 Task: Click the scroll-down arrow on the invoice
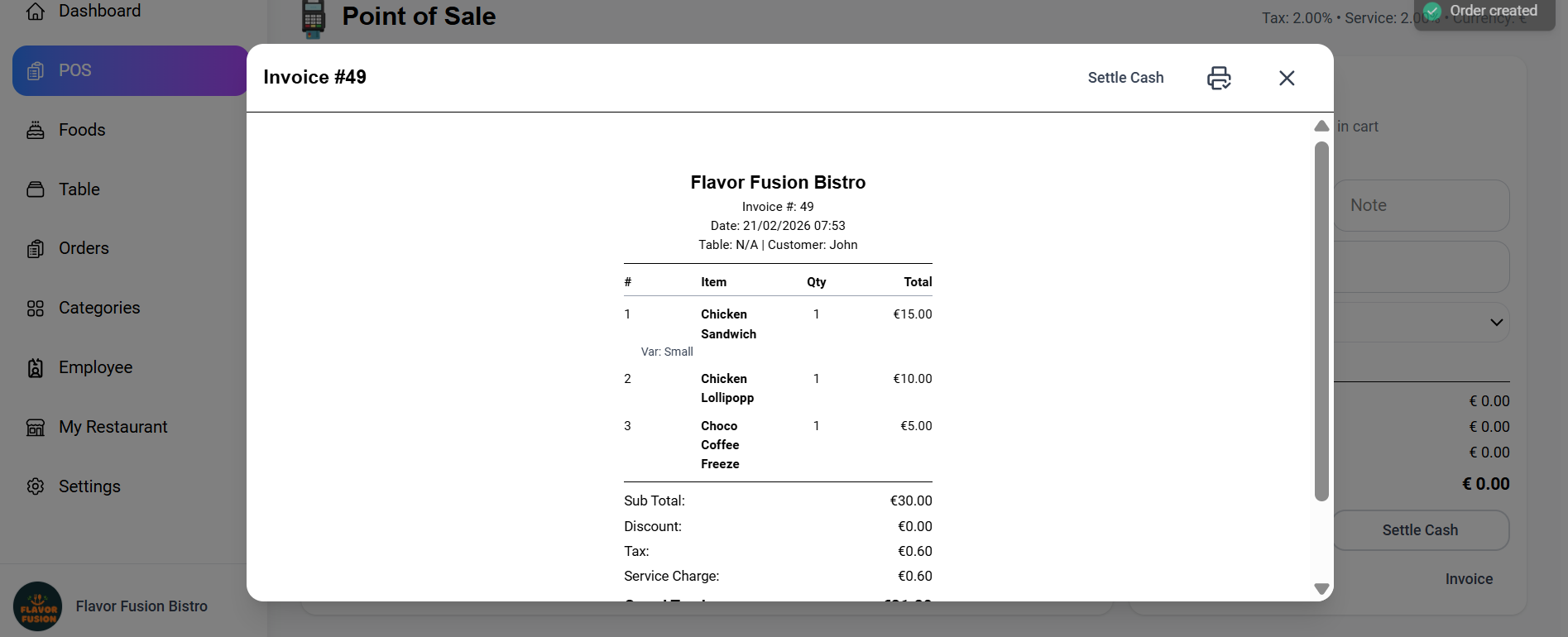(x=1321, y=588)
